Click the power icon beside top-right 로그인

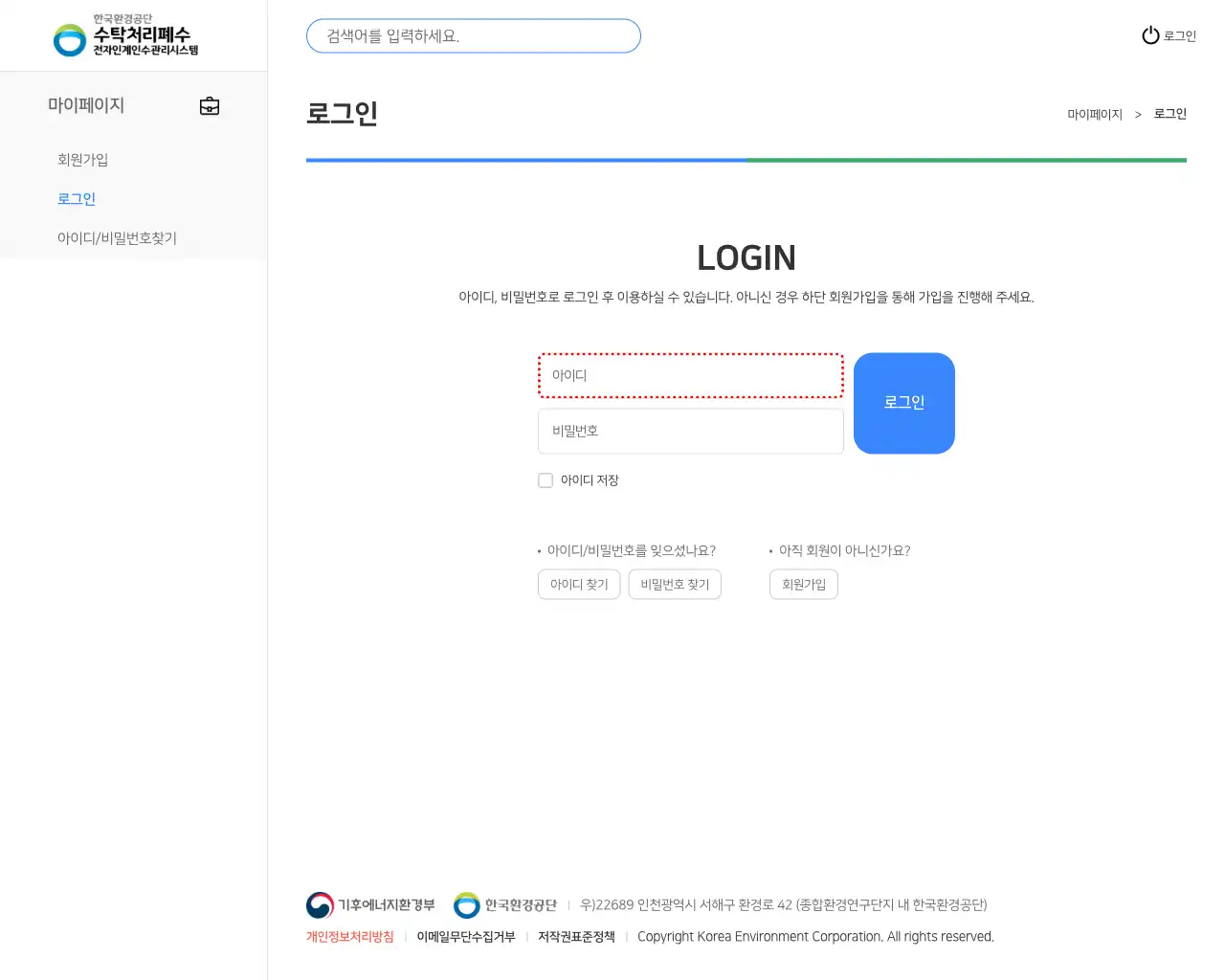coord(1150,35)
